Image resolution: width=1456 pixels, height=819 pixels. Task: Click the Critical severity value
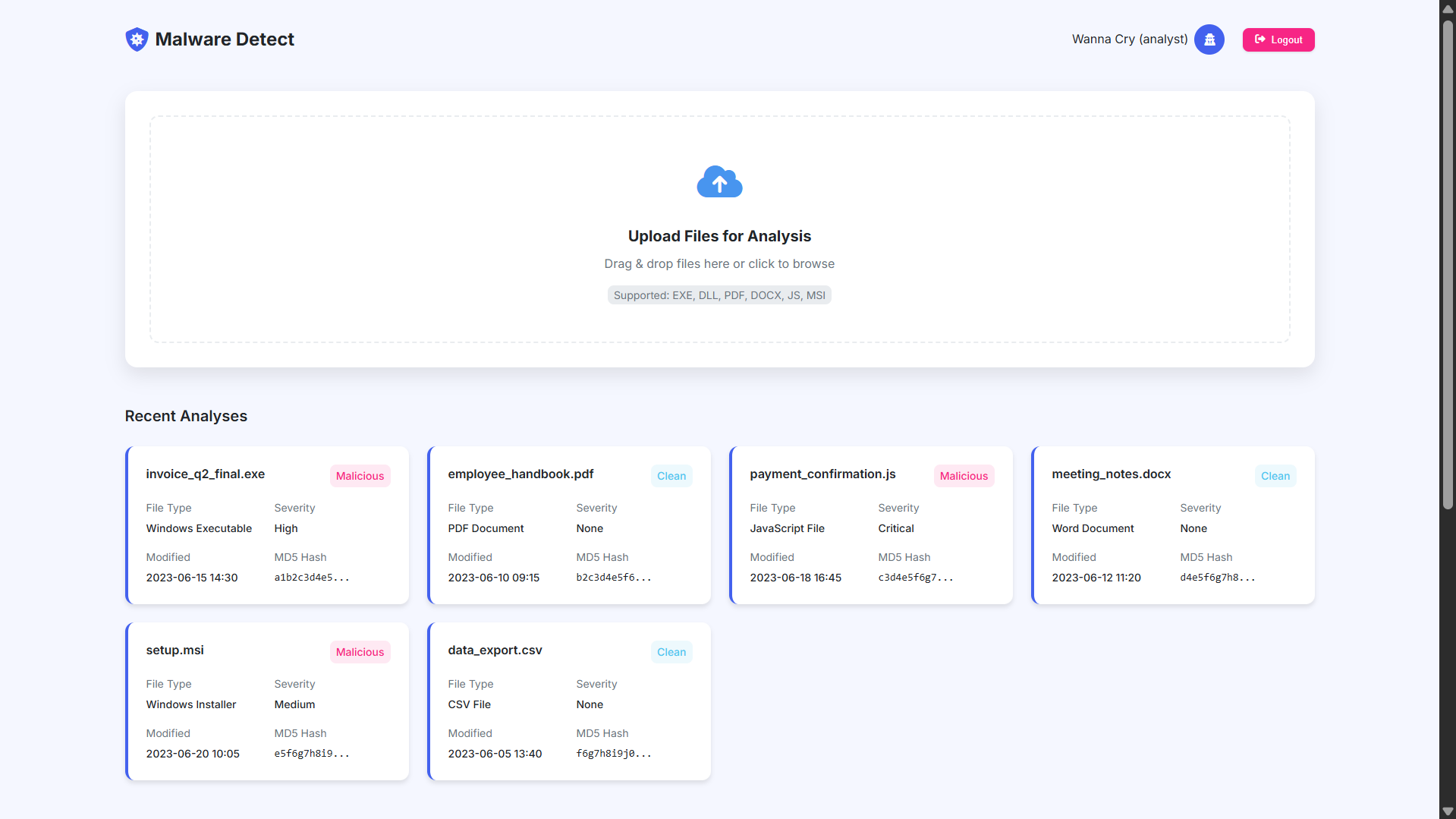click(896, 528)
